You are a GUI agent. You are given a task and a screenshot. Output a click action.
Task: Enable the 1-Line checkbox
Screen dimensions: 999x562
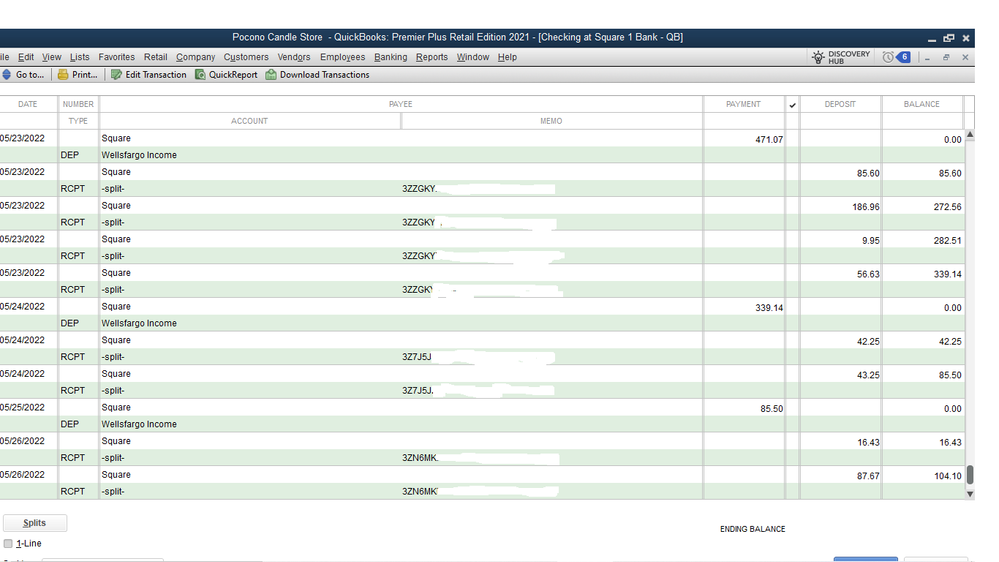8,544
